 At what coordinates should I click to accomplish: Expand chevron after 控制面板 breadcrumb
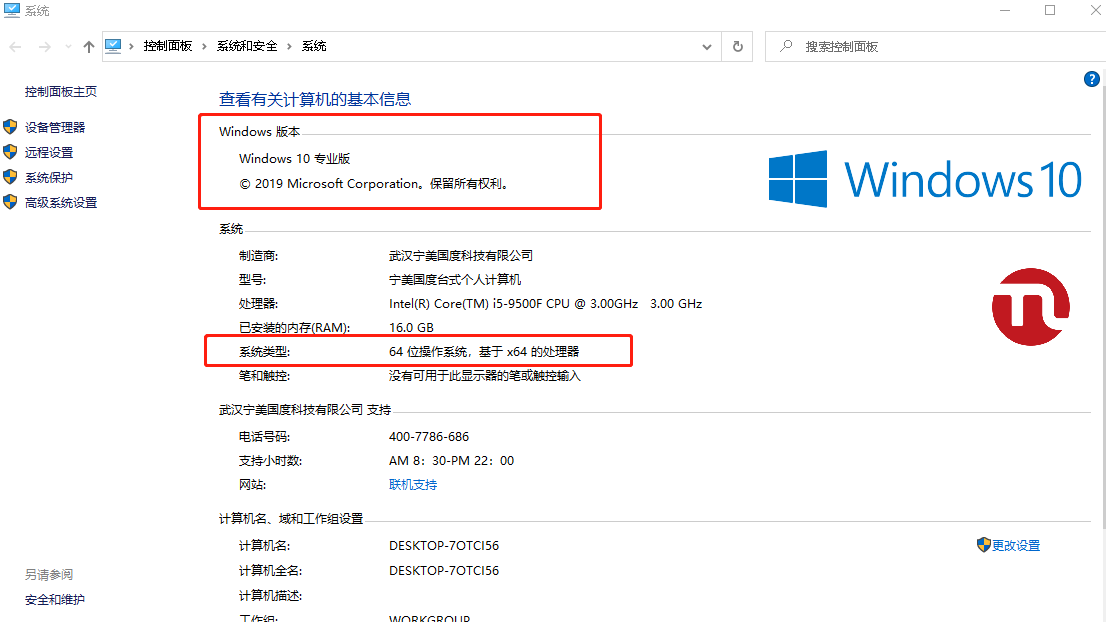coord(205,47)
